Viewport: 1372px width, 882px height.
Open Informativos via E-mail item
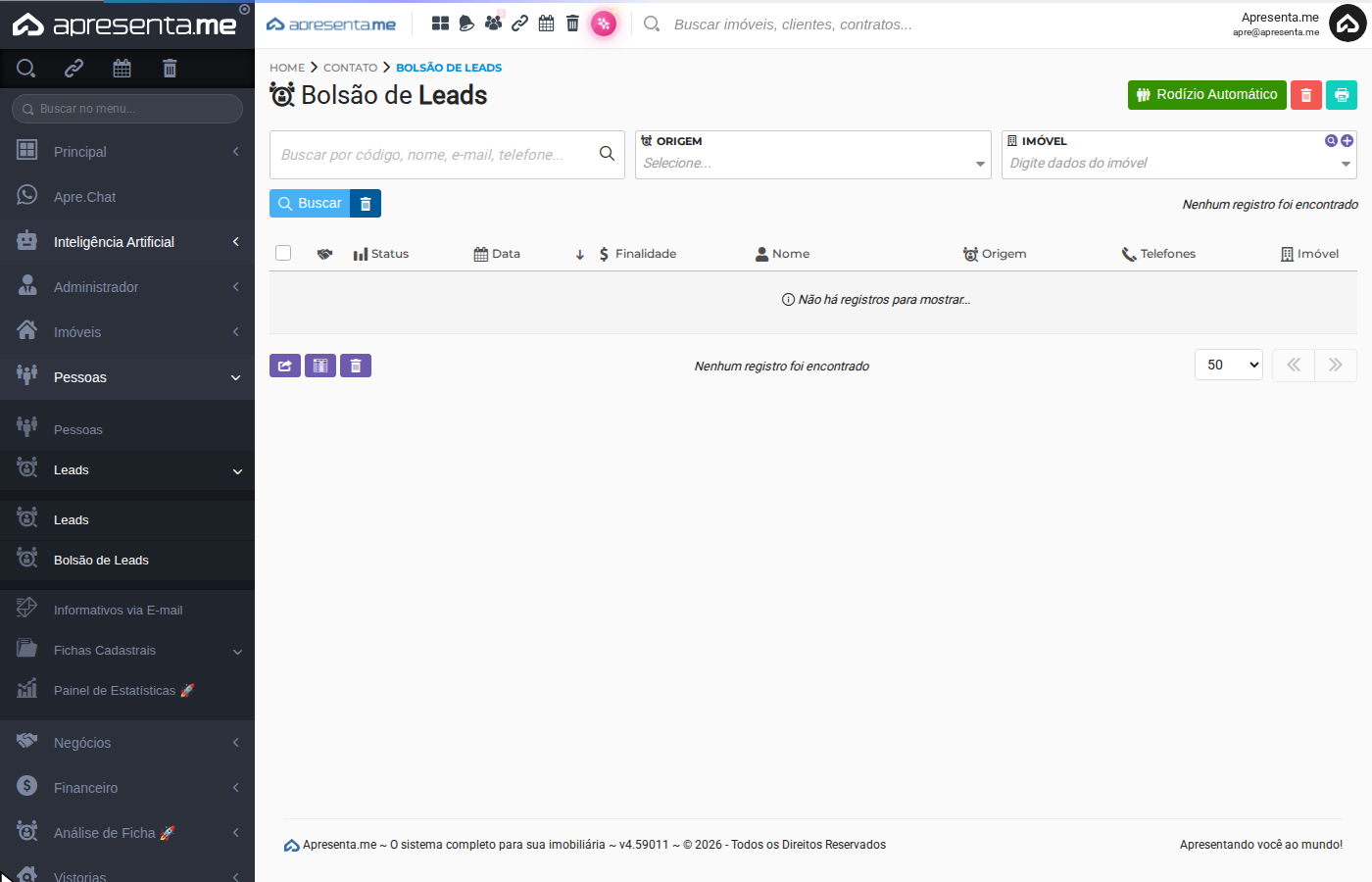point(127,611)
